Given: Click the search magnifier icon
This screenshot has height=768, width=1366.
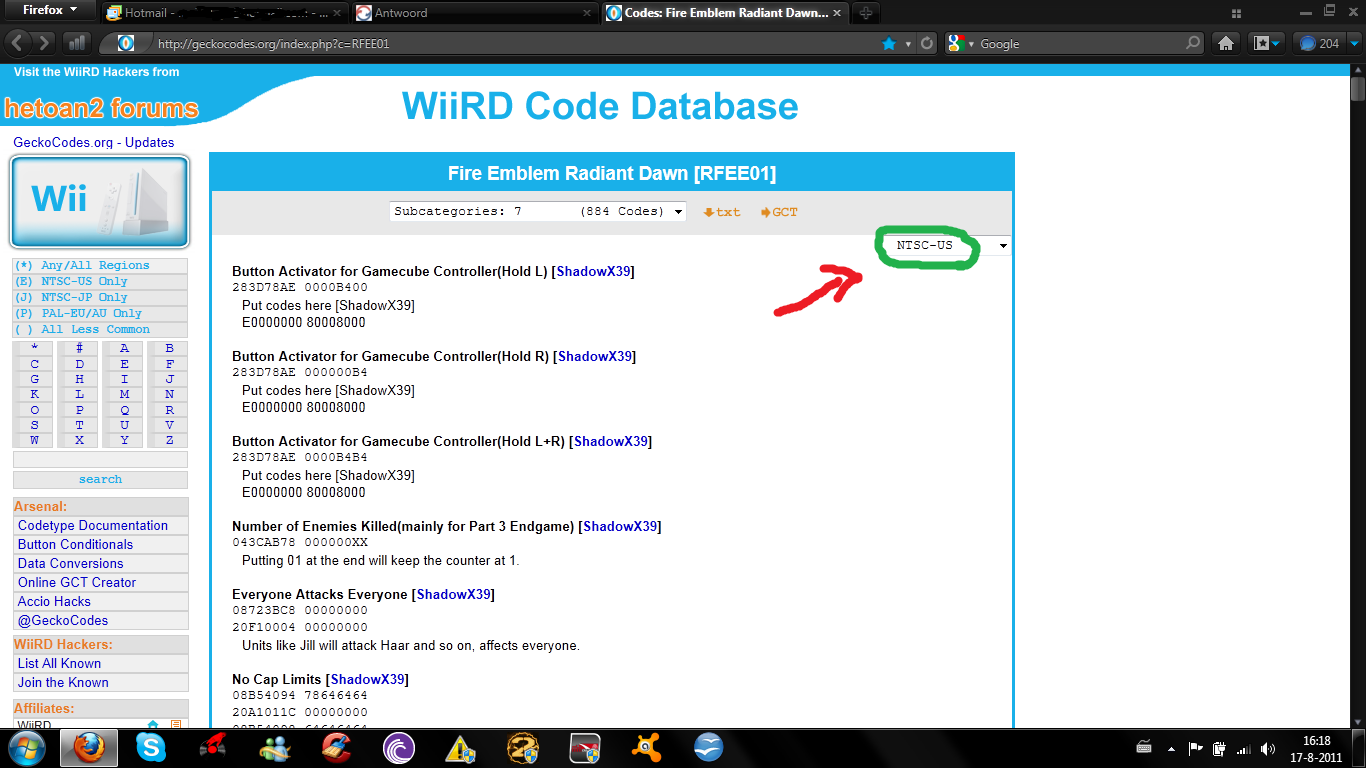Looking at the screenshot, I should coord(1192,44).
